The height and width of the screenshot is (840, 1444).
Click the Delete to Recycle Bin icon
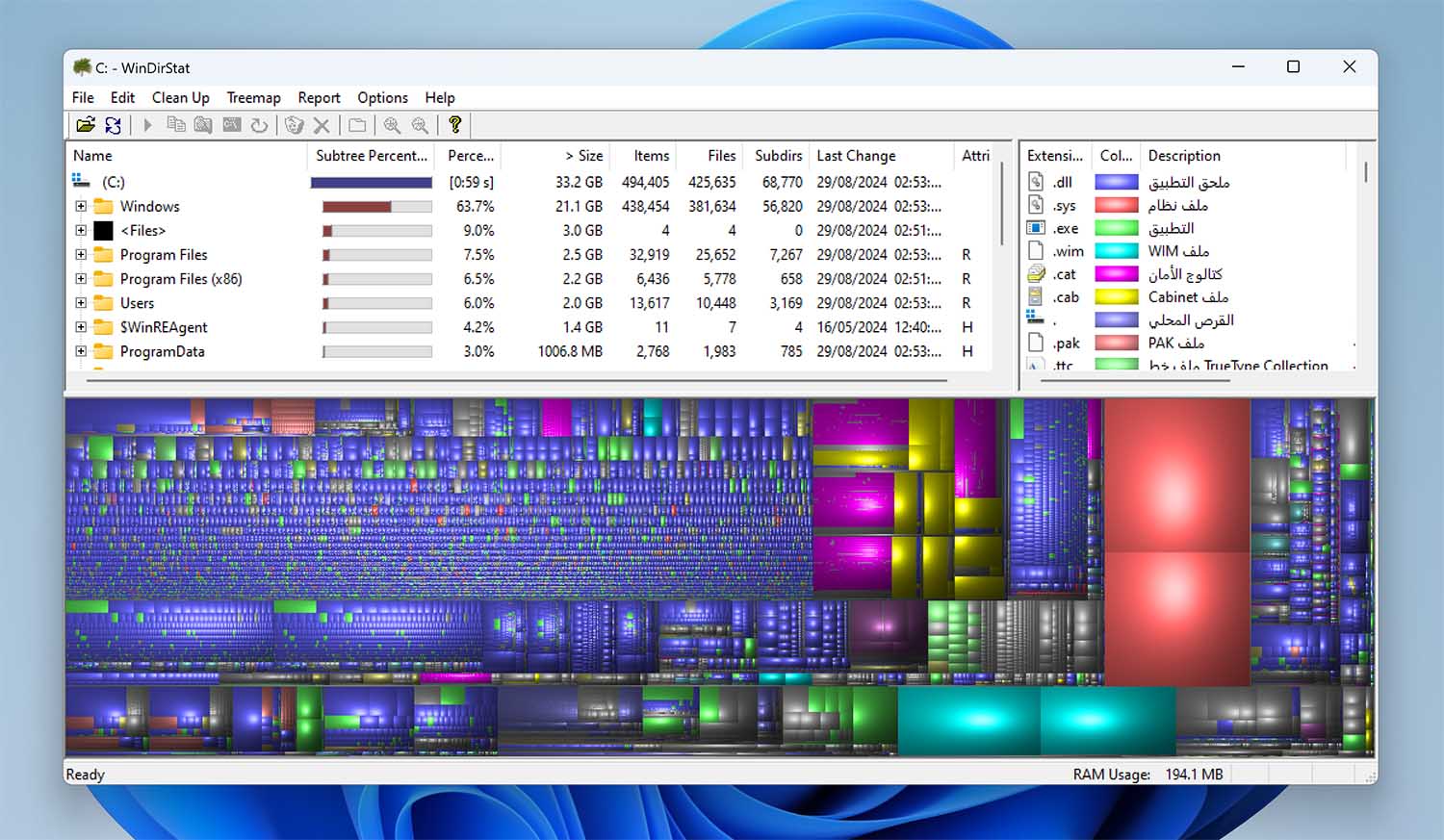295,125
